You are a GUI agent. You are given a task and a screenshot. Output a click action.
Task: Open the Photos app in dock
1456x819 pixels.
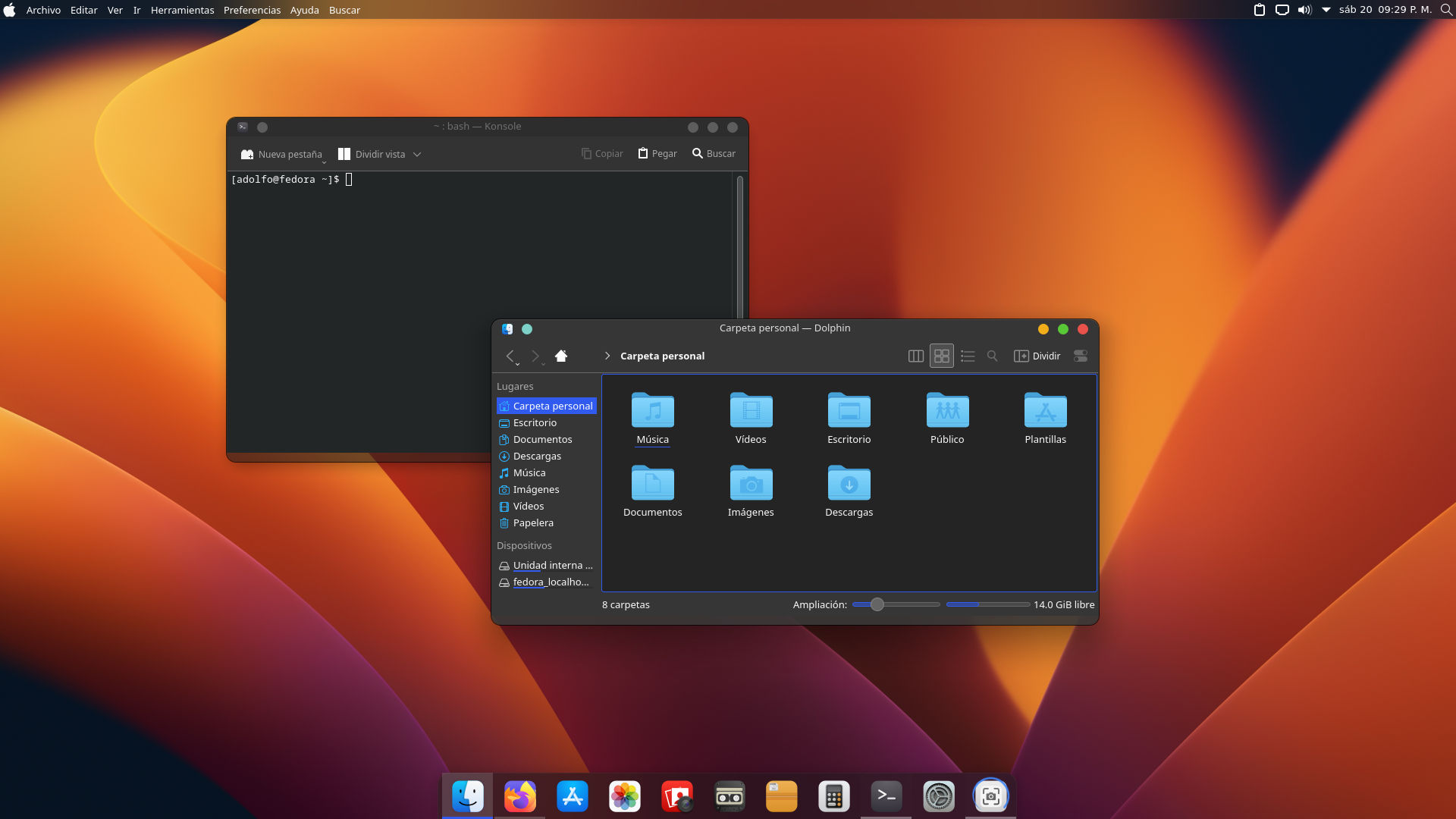pyautogui.click(x=625, y=796)
